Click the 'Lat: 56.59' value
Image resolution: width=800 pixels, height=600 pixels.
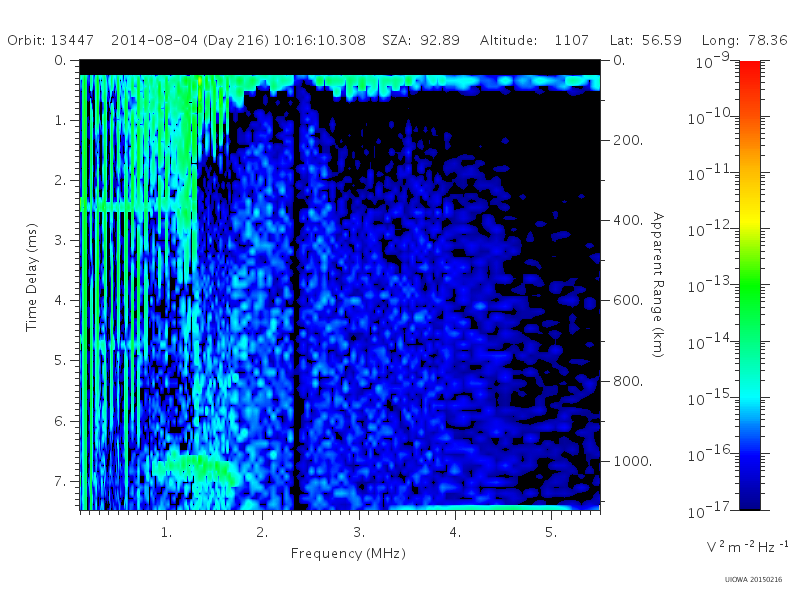tap(645, 40)
